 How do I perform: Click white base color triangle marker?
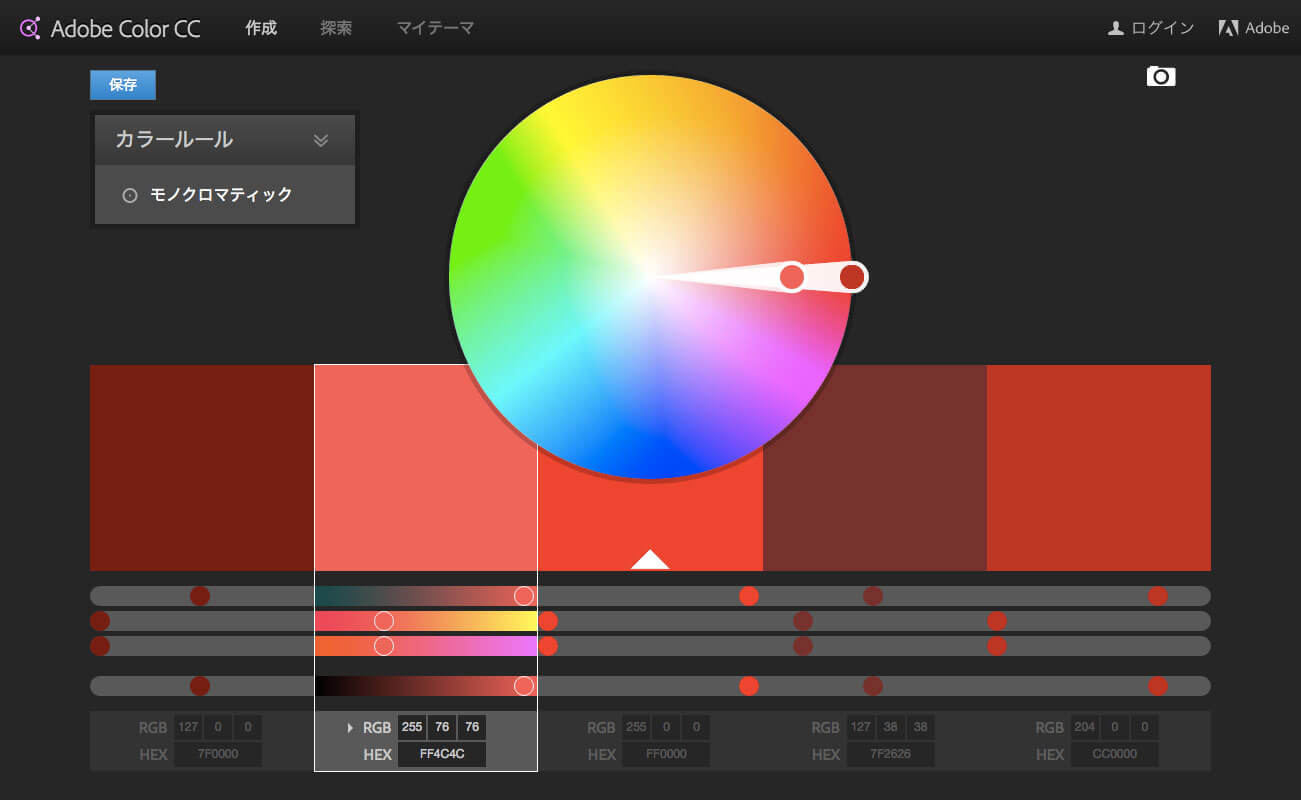click(x=650, y=559)
